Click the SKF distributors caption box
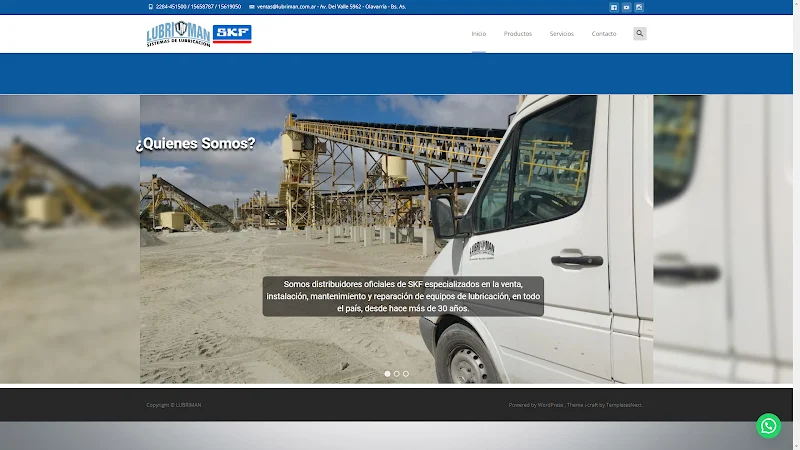The height and width of the screenshot is (450, 800). tap(403, 296)
